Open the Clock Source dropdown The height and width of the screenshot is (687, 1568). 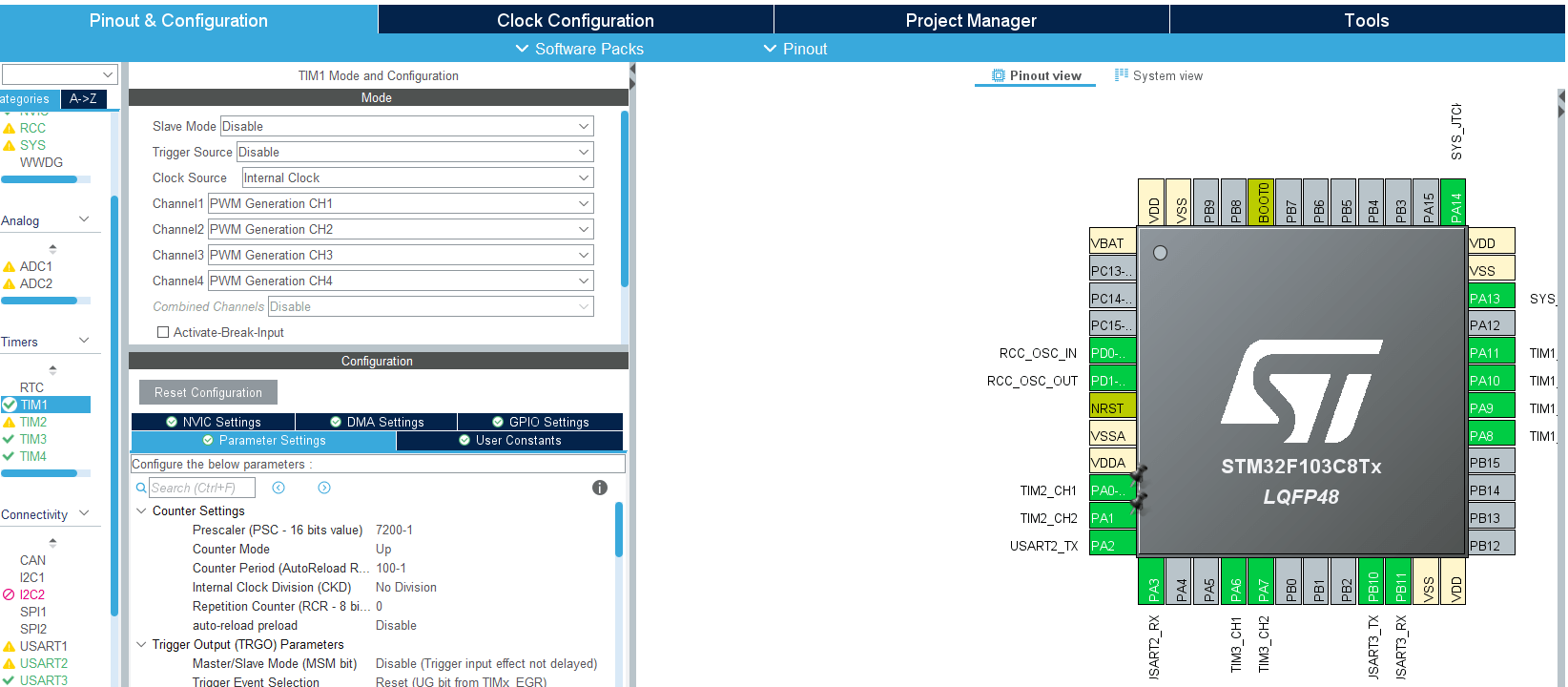click(418, 177)
